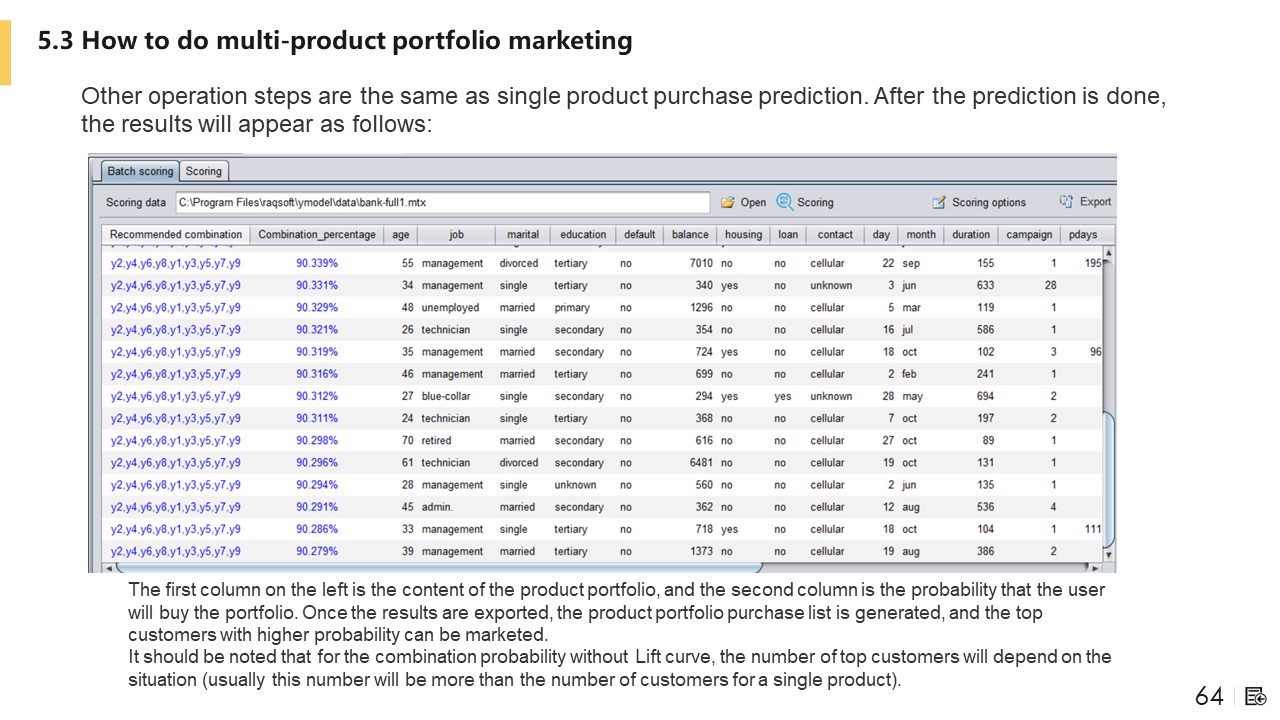Click the Export icon
This screenshot has height=720, width=1280.
tap(1067, 201)
